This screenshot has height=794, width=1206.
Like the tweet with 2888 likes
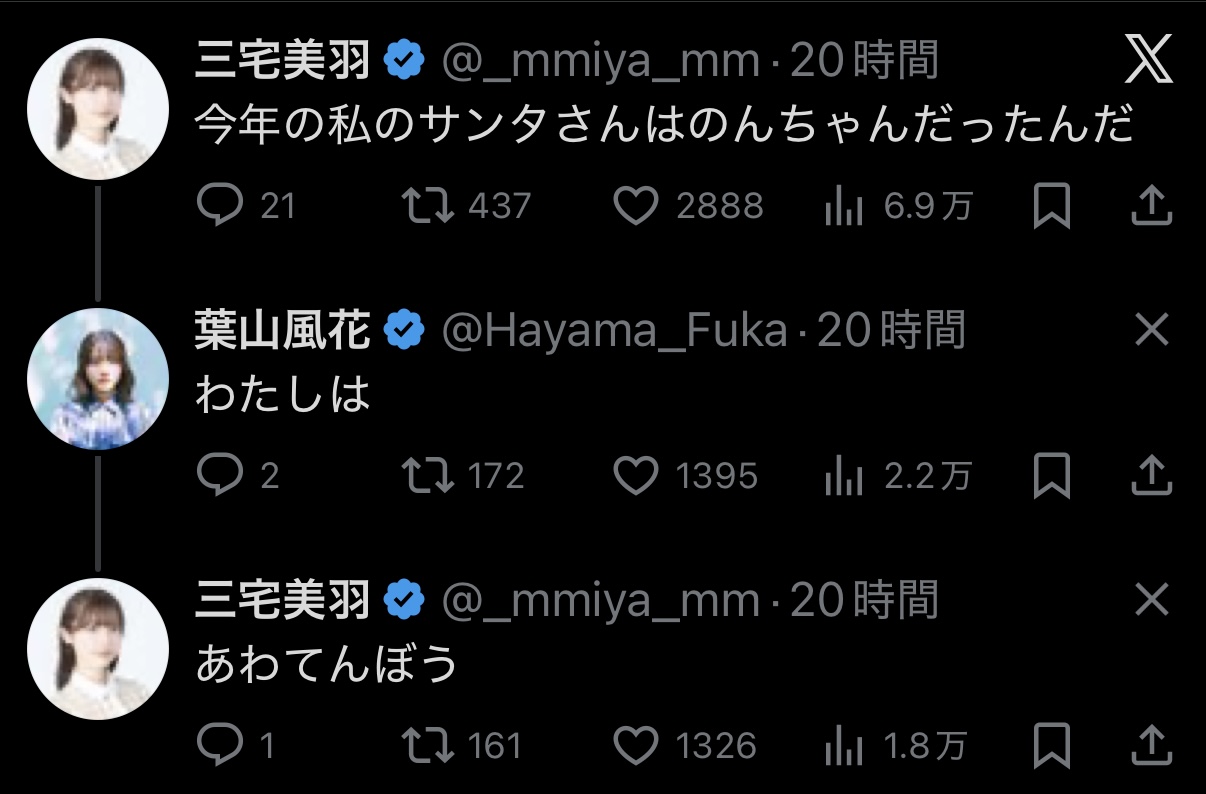click(x=635, y=207)
